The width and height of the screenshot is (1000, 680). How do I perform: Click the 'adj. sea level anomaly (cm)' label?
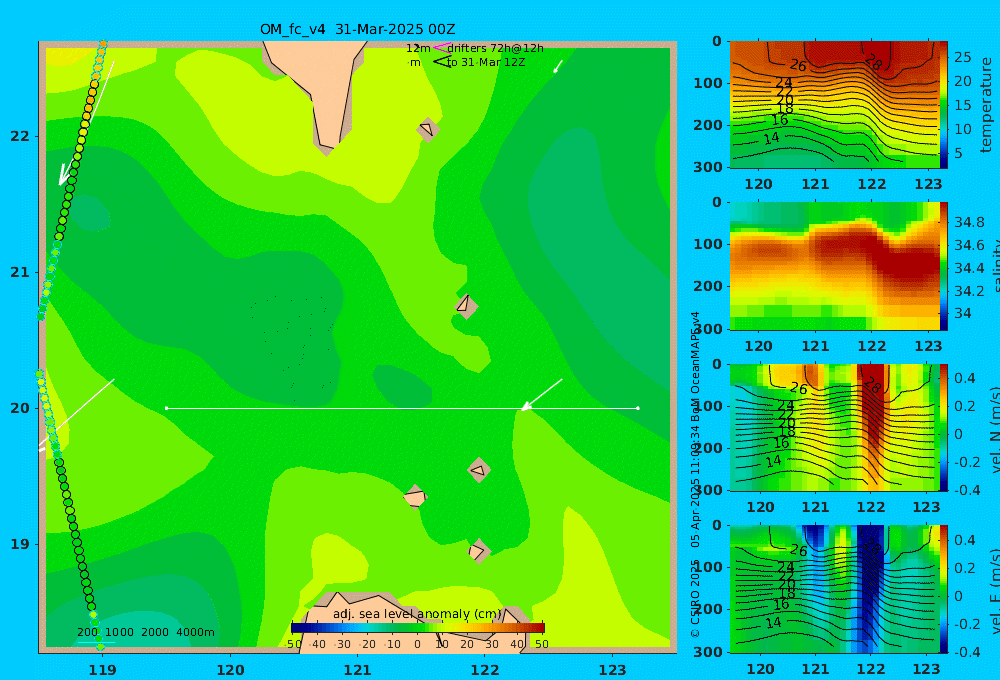pyautogui.click(x=417, y=614)
